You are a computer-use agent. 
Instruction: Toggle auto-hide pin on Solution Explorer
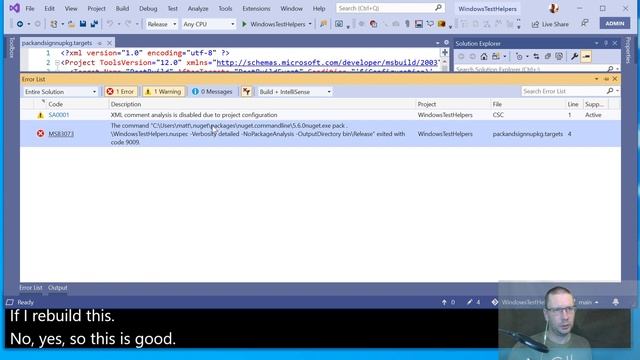click(x=606, y=43)
